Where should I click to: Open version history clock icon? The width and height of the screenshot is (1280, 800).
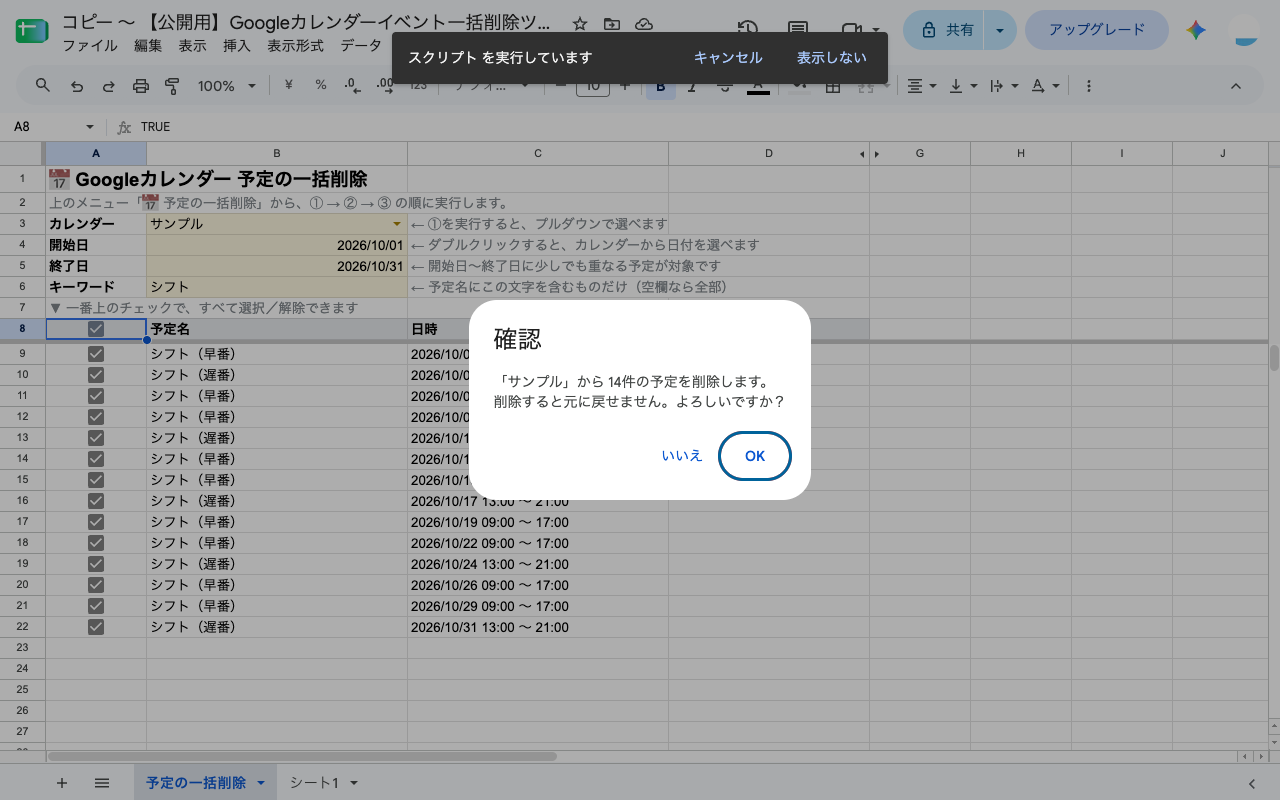coord(747,30)
